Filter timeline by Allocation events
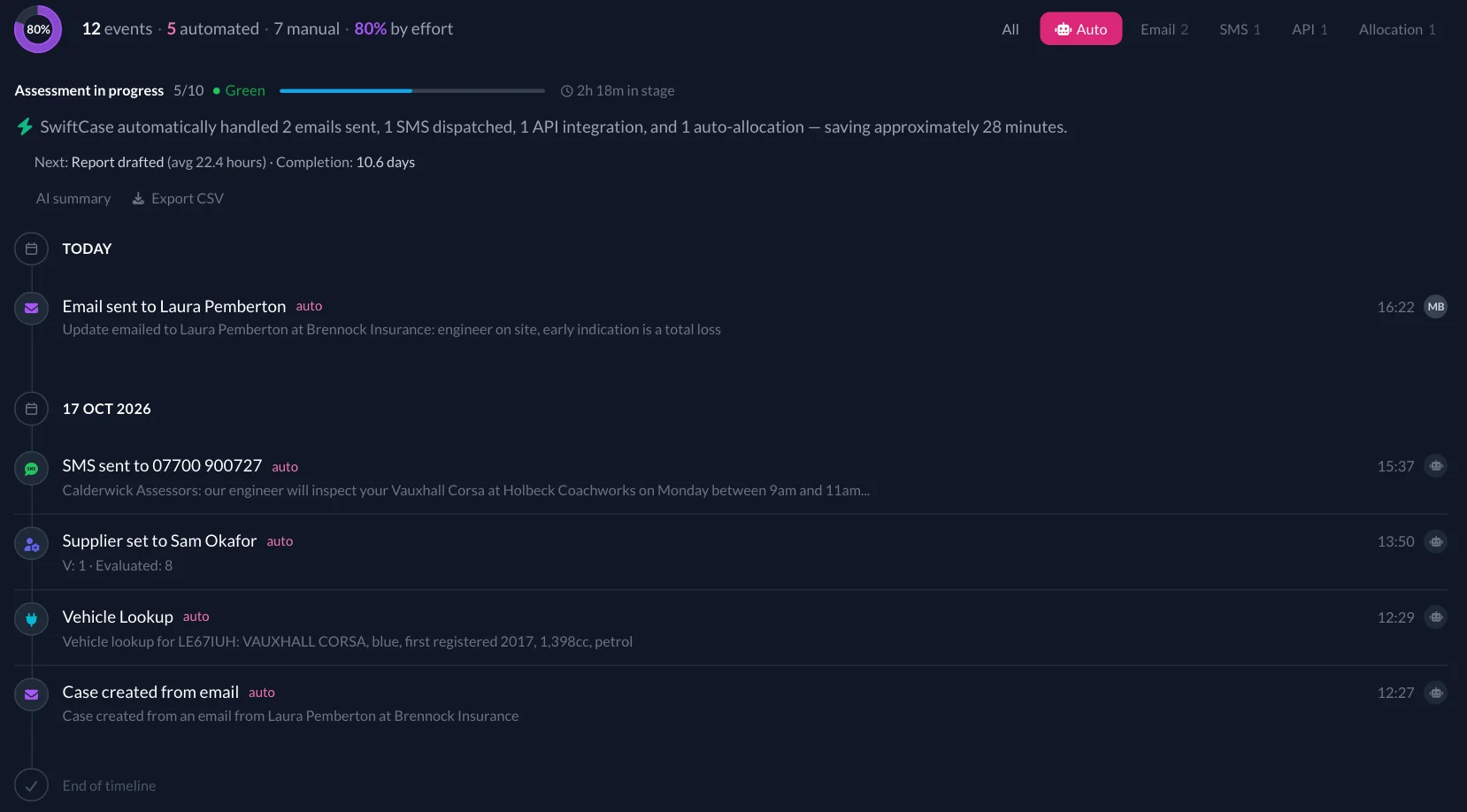Viewport: 1467px width, 812px height. tap(1397, 29)
